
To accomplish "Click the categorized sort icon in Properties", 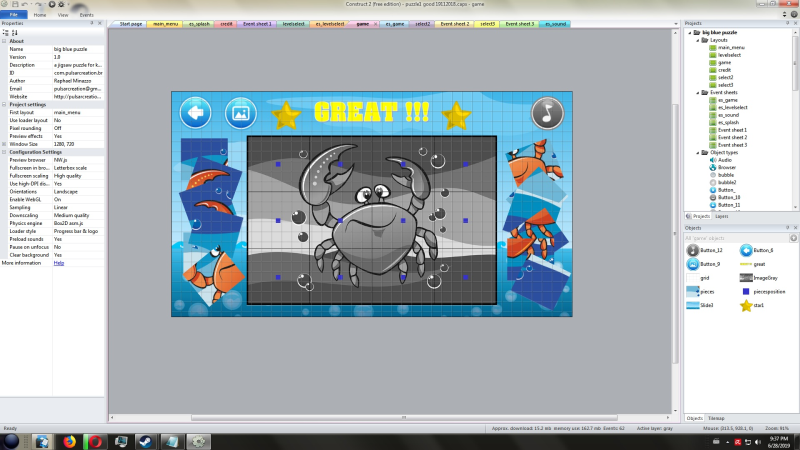I will coord(6,33).
